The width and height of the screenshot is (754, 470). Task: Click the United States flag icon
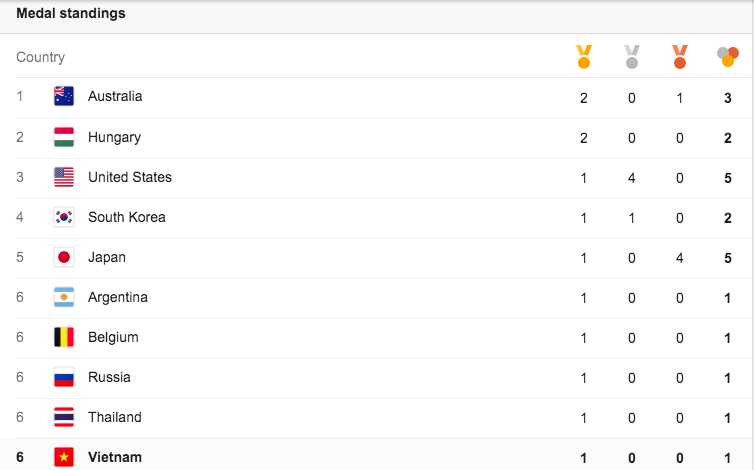click(64, 177)
